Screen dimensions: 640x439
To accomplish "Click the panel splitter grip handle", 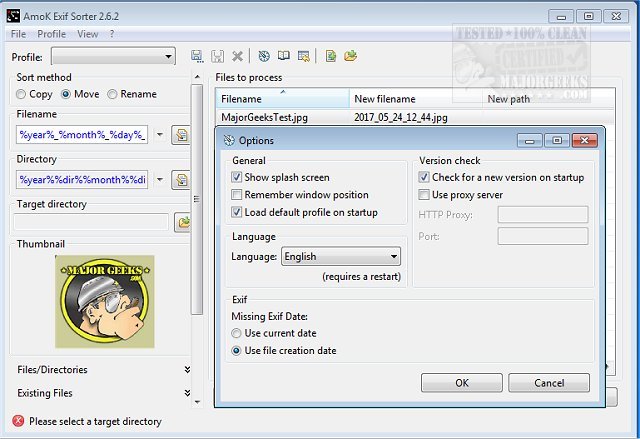I will pyautogui.click(x=197, y=199).
